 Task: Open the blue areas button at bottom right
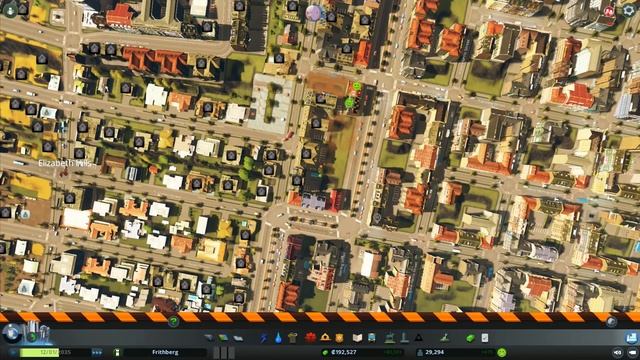coord(631,338)
